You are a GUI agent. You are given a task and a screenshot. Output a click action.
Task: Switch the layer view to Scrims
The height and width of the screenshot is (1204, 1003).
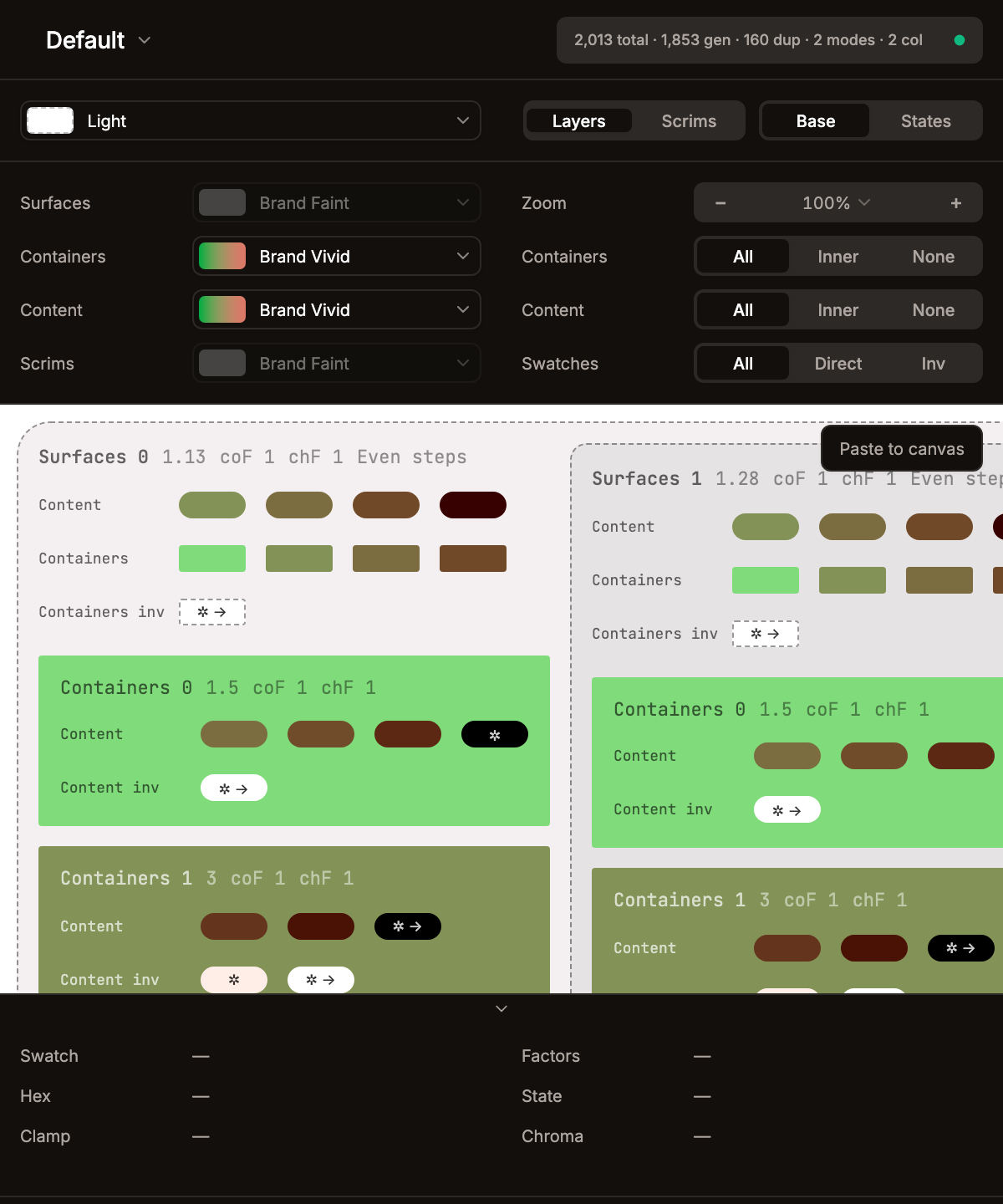(689, 120)
